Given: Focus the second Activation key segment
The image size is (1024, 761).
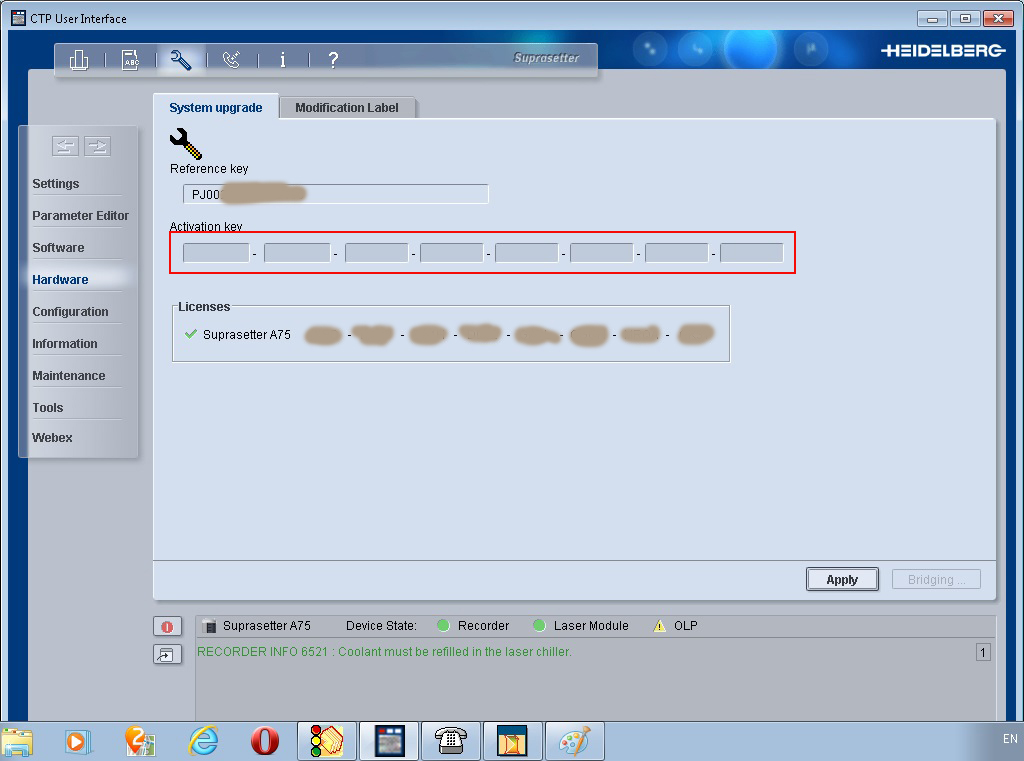Looking at the screenshot, I should point(297,253).
